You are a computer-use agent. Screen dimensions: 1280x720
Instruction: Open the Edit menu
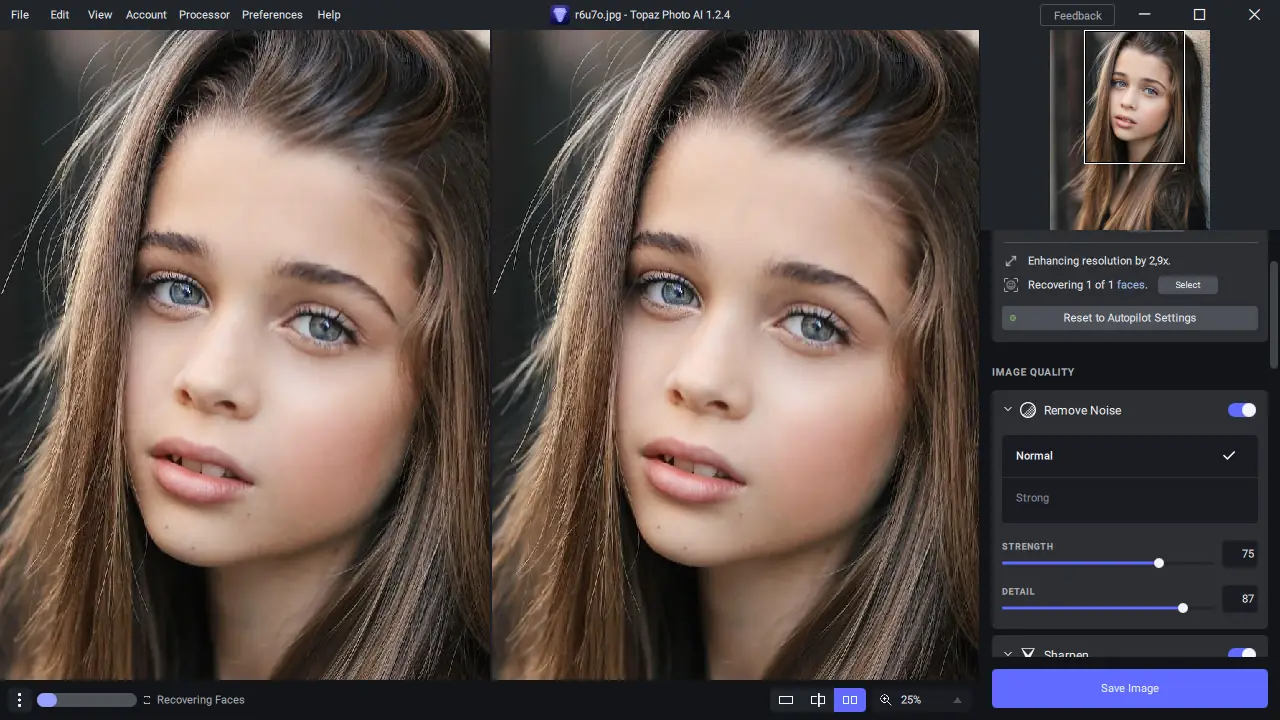60,15
